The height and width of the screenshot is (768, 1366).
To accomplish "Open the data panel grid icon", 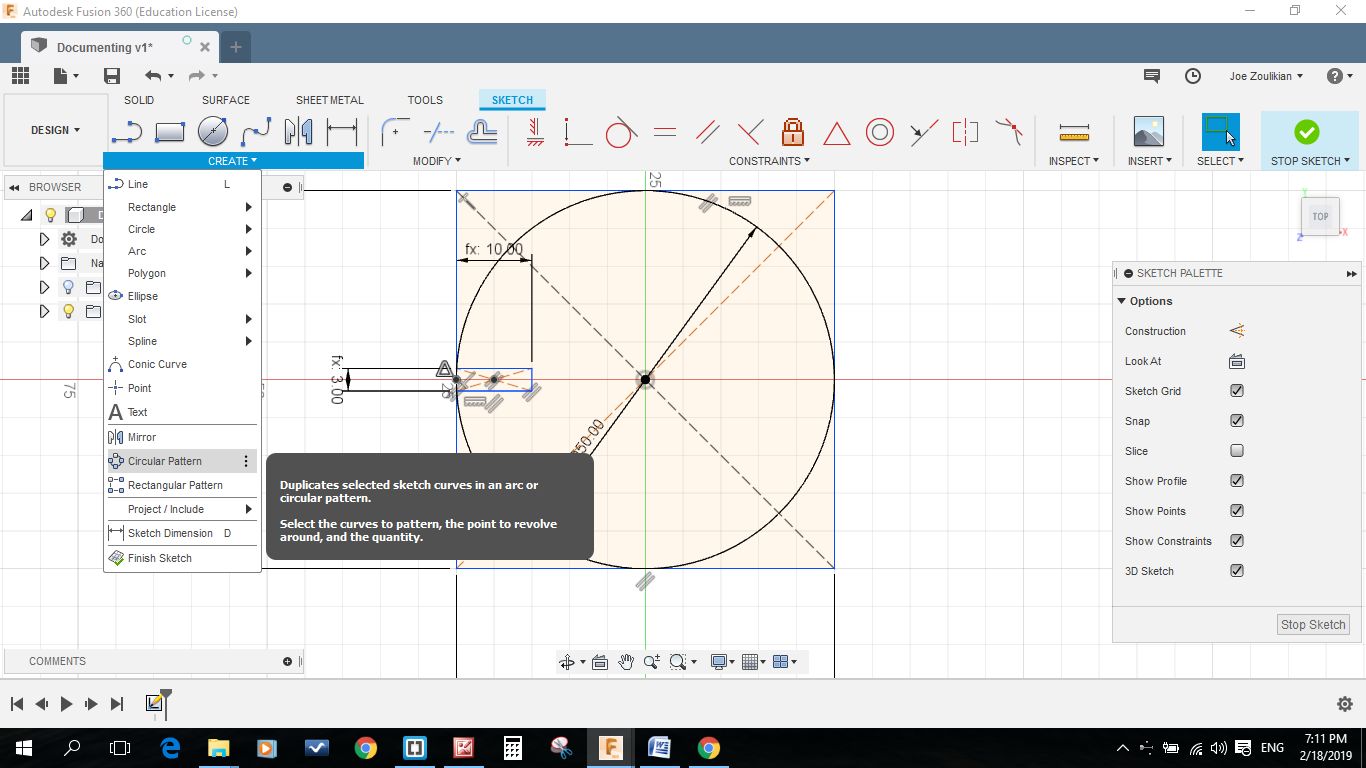I will (21, 76).
